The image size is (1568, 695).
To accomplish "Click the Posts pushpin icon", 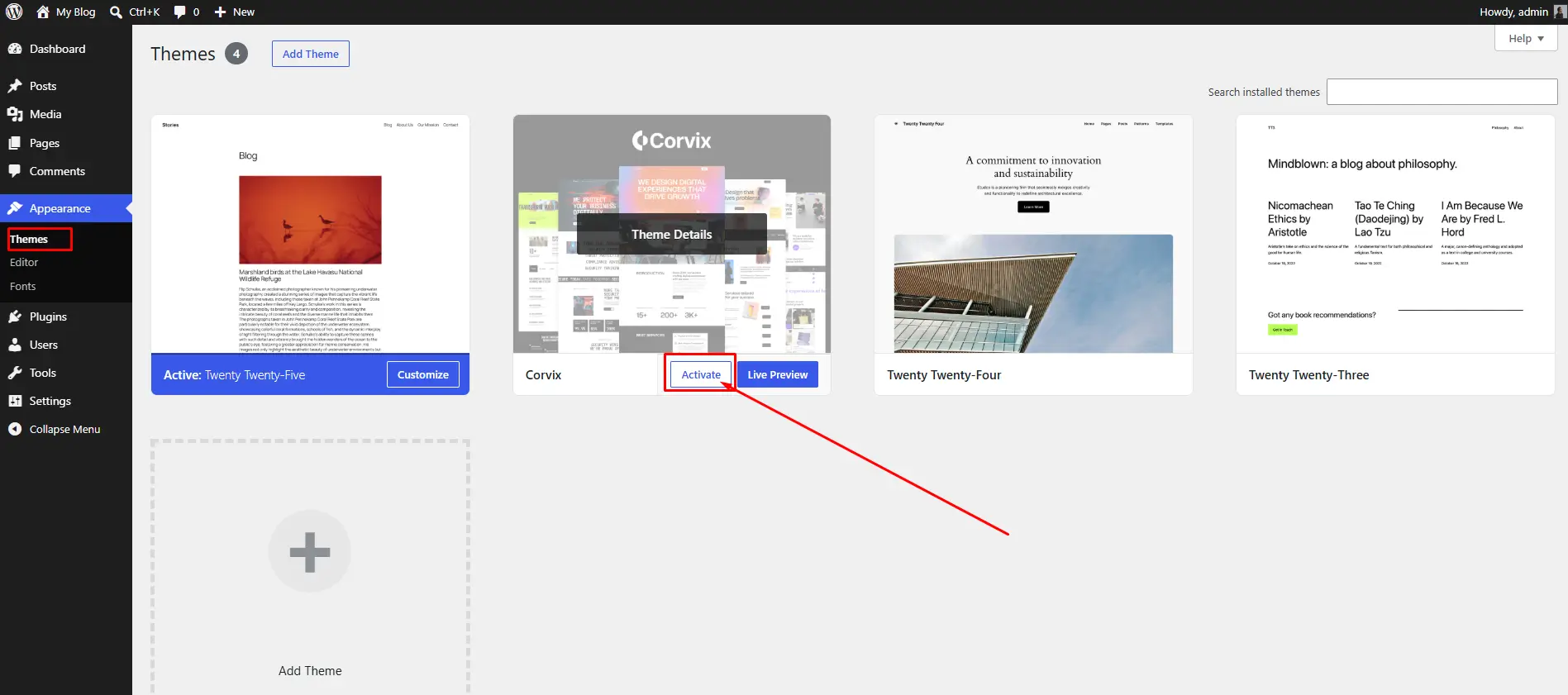I will (15, 86).
